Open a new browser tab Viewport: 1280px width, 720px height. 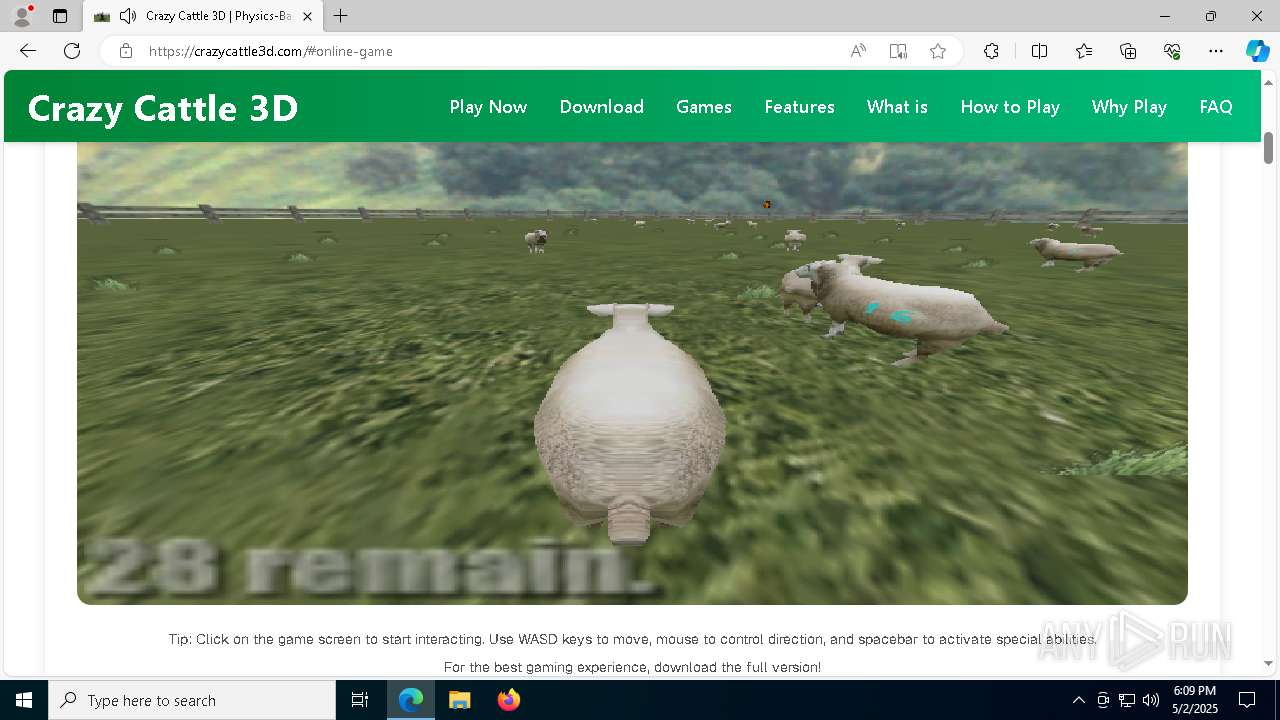pyautogui.click(x=341, y=16)
